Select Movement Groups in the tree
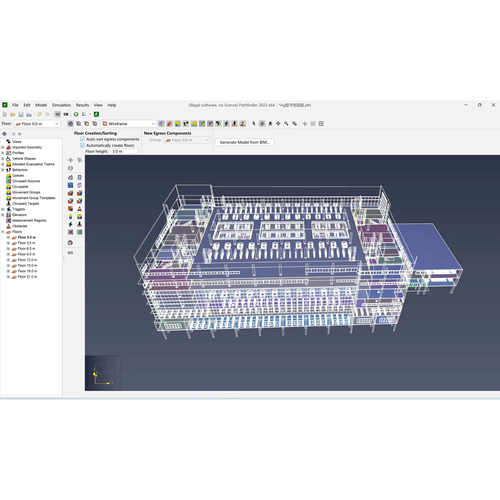 click(x=26, y=192)
